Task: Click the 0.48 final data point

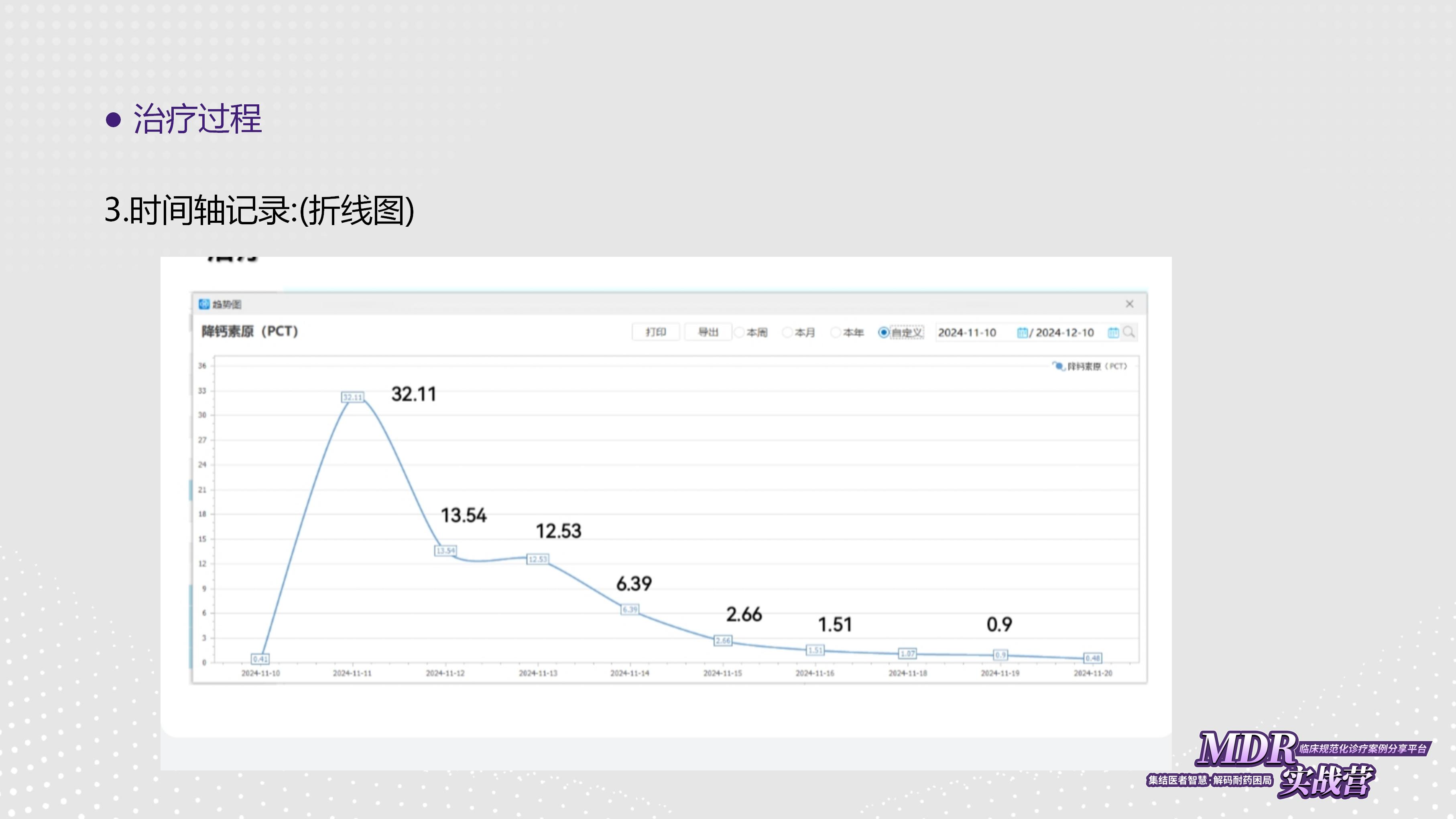Action: [x=1092, y=658]
